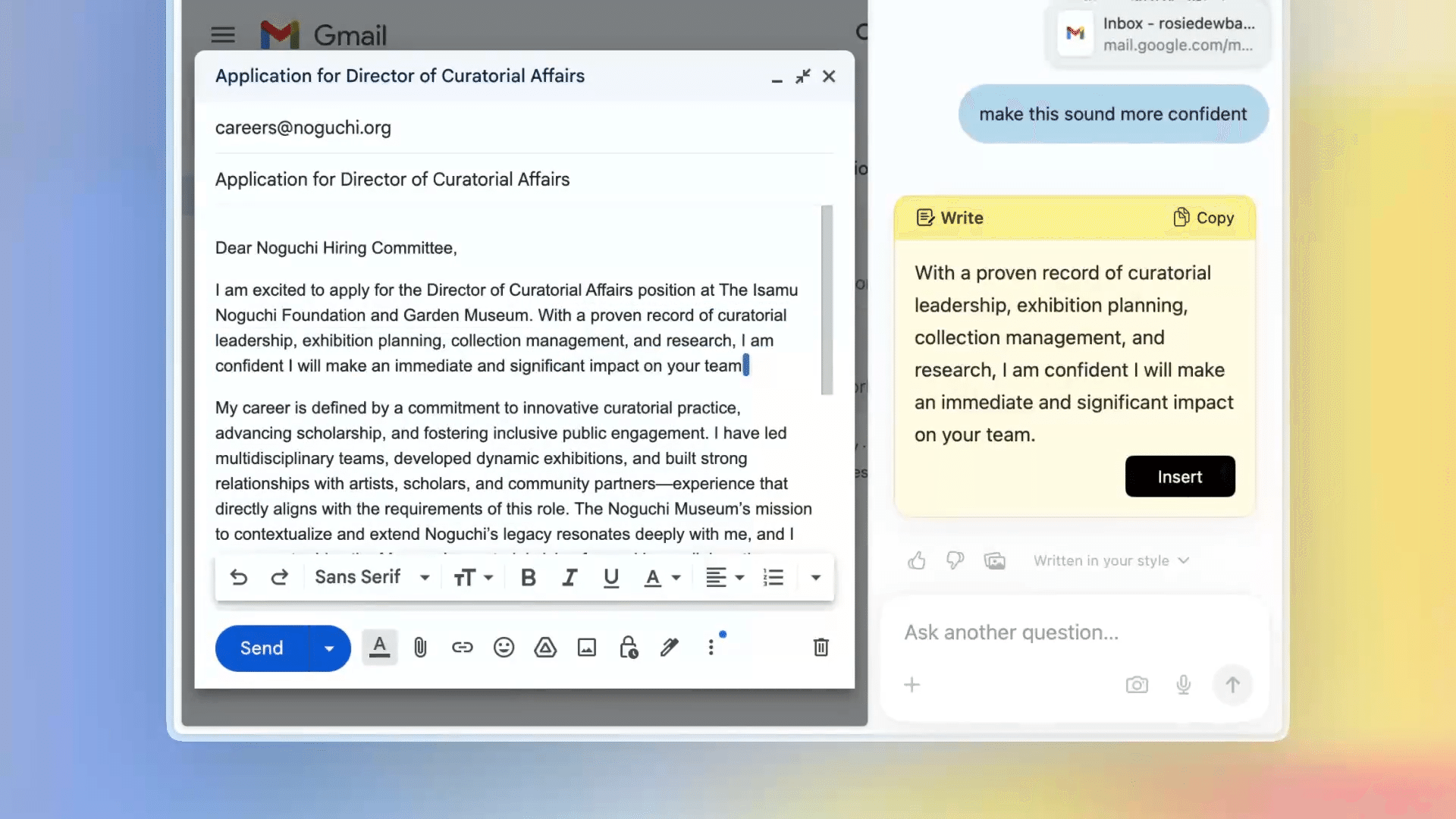The height and width of the screenshot is (819, 1456).
Task: Click the insert signature pen icon
Action: 669,648
